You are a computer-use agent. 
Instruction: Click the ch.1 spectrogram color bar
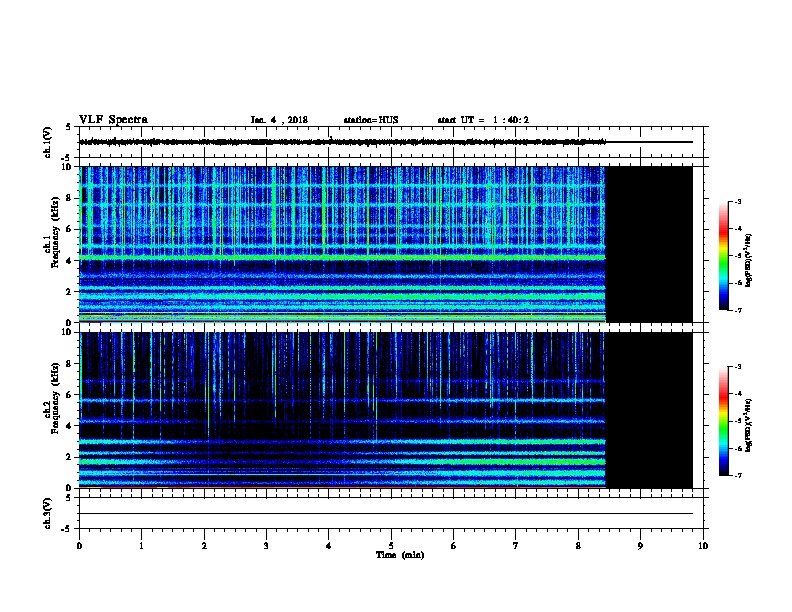click(723, 256)
